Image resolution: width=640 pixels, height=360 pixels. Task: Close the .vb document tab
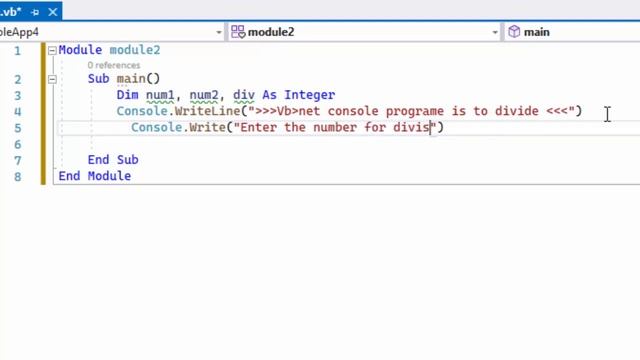[x=53, y=12]
